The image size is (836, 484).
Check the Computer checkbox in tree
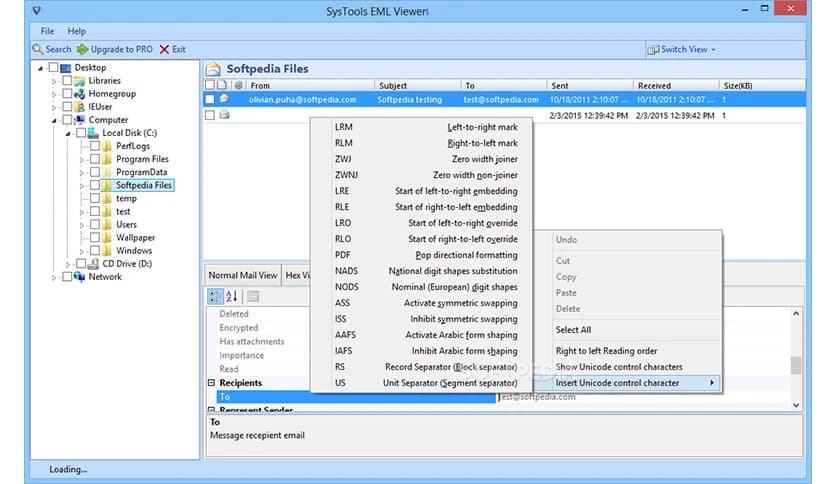[67, 120]
